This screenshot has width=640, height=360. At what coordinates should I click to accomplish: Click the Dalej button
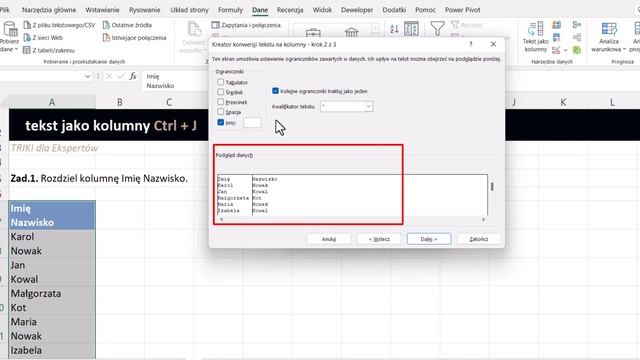[x=429, y=239]
